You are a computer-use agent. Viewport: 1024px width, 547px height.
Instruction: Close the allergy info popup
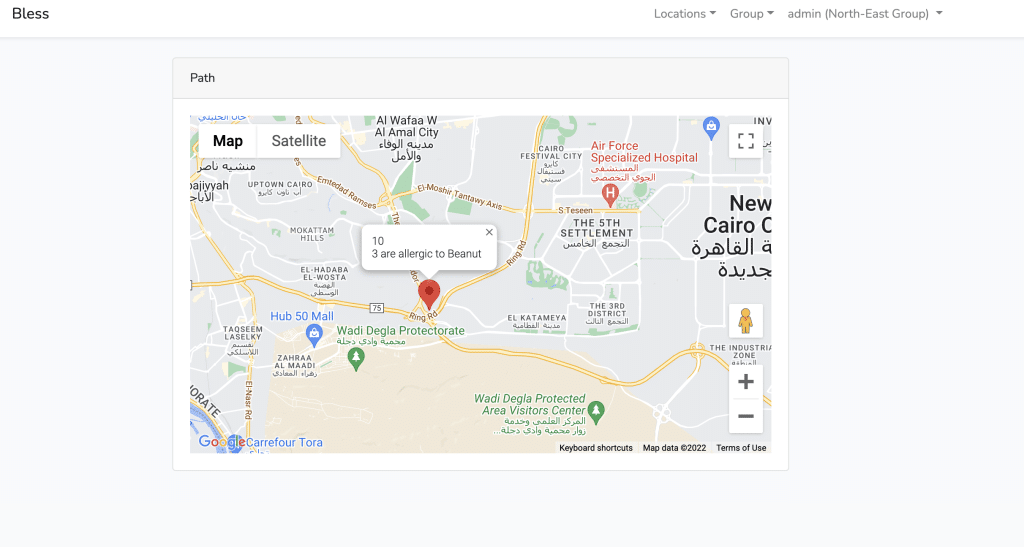pos(489,232)
